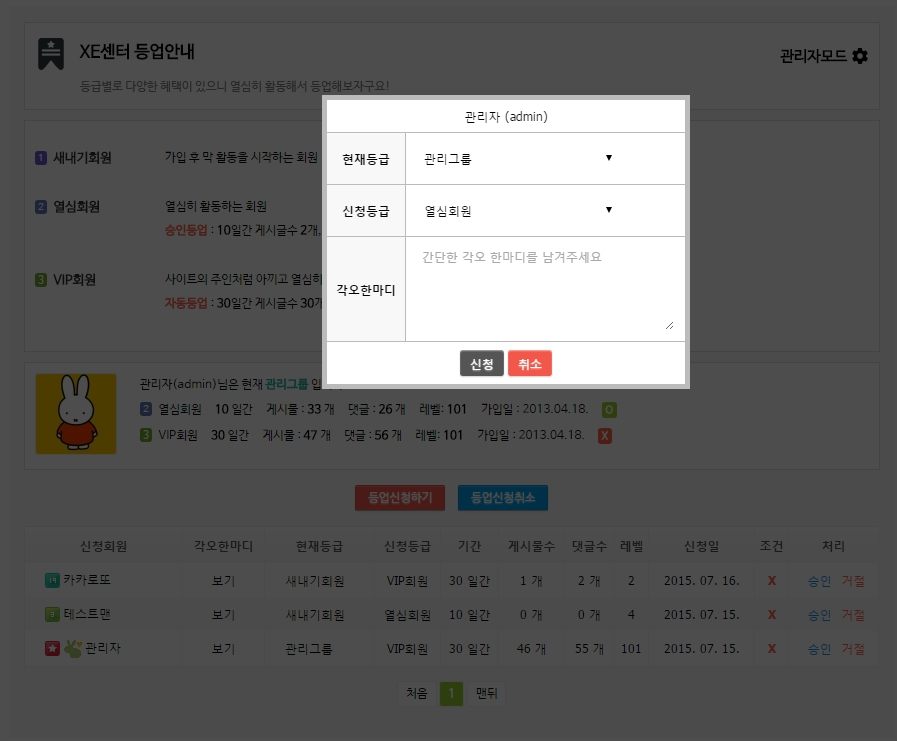The image size is (897, 741).
Task: Approve 테스트맨 request with 승인
Action: [819, 615]
